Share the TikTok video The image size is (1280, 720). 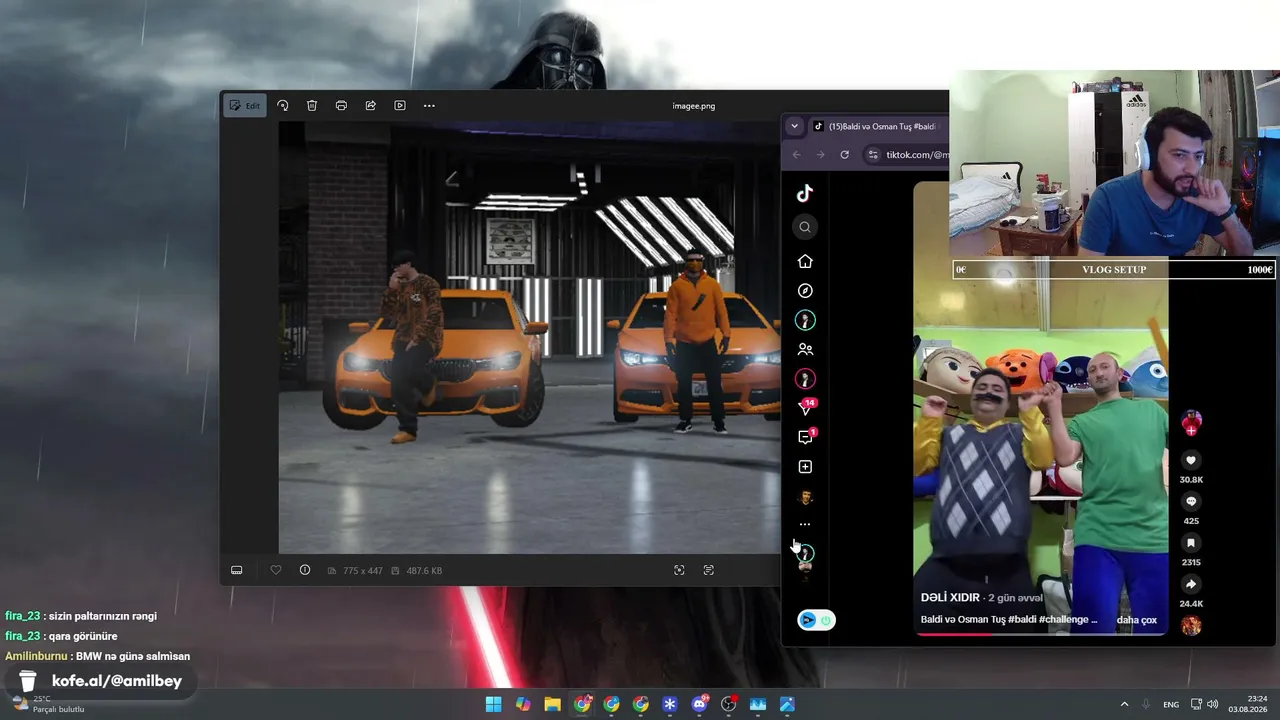coord(1191,584)
